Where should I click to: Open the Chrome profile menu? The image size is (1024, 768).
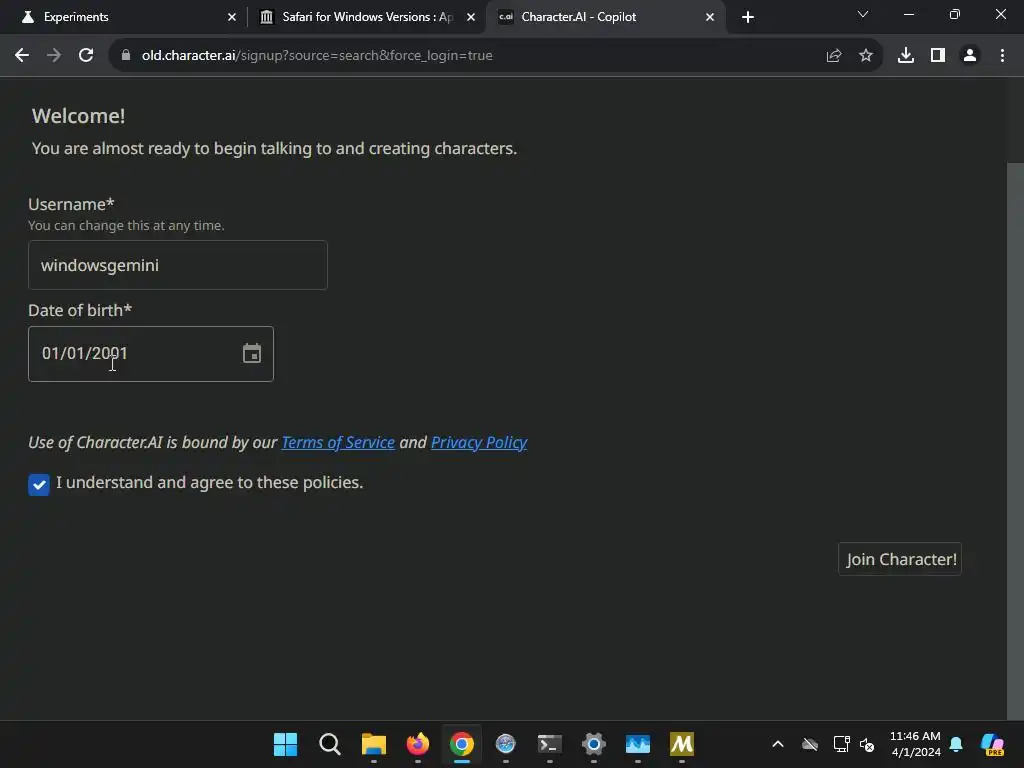pyautogui.click(x=970, y=56)
